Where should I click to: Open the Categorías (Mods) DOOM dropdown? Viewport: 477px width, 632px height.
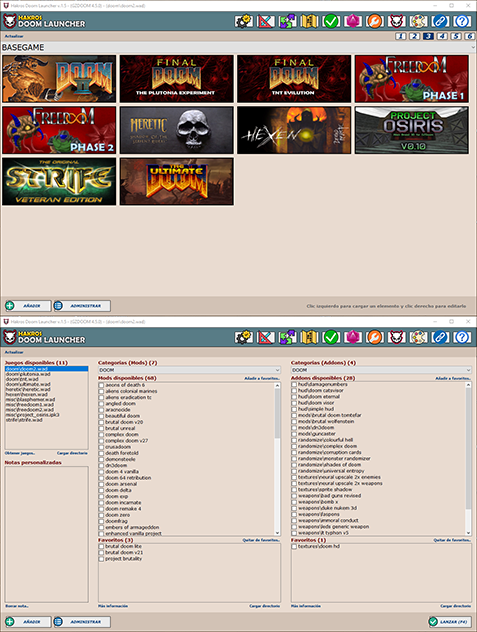coord(189,370)
